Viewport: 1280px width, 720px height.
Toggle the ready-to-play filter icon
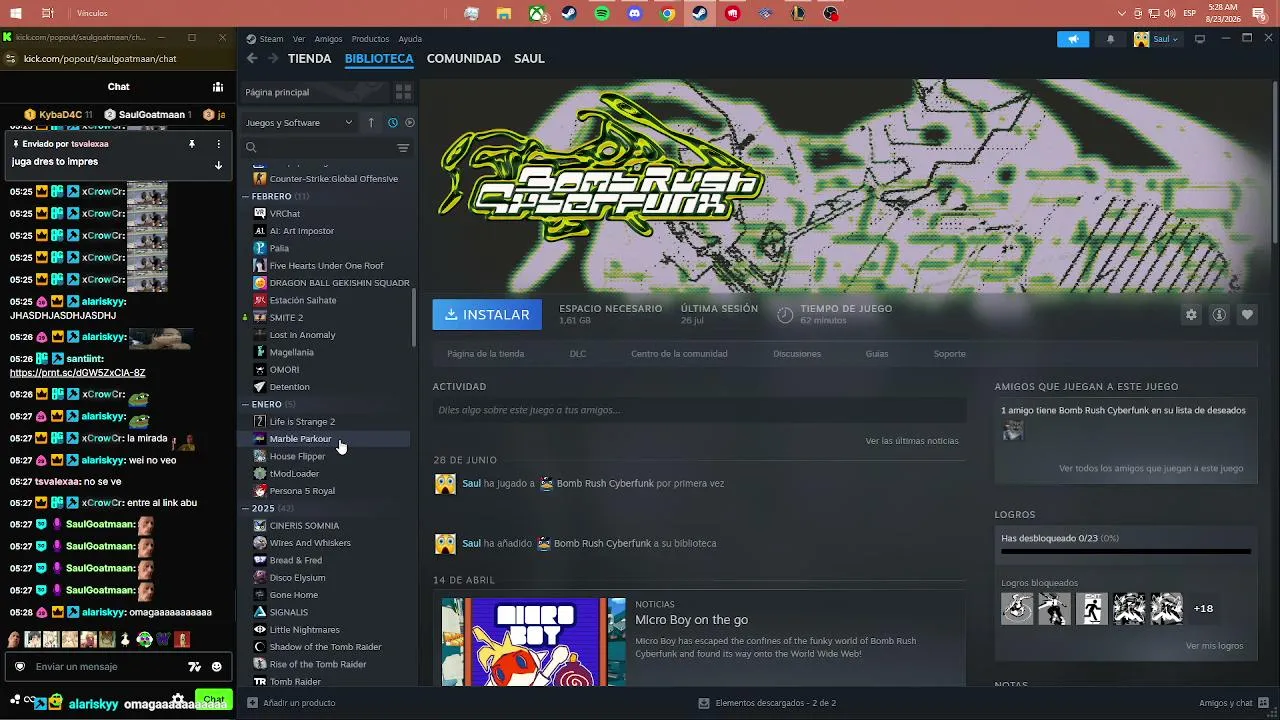[409, 123]
